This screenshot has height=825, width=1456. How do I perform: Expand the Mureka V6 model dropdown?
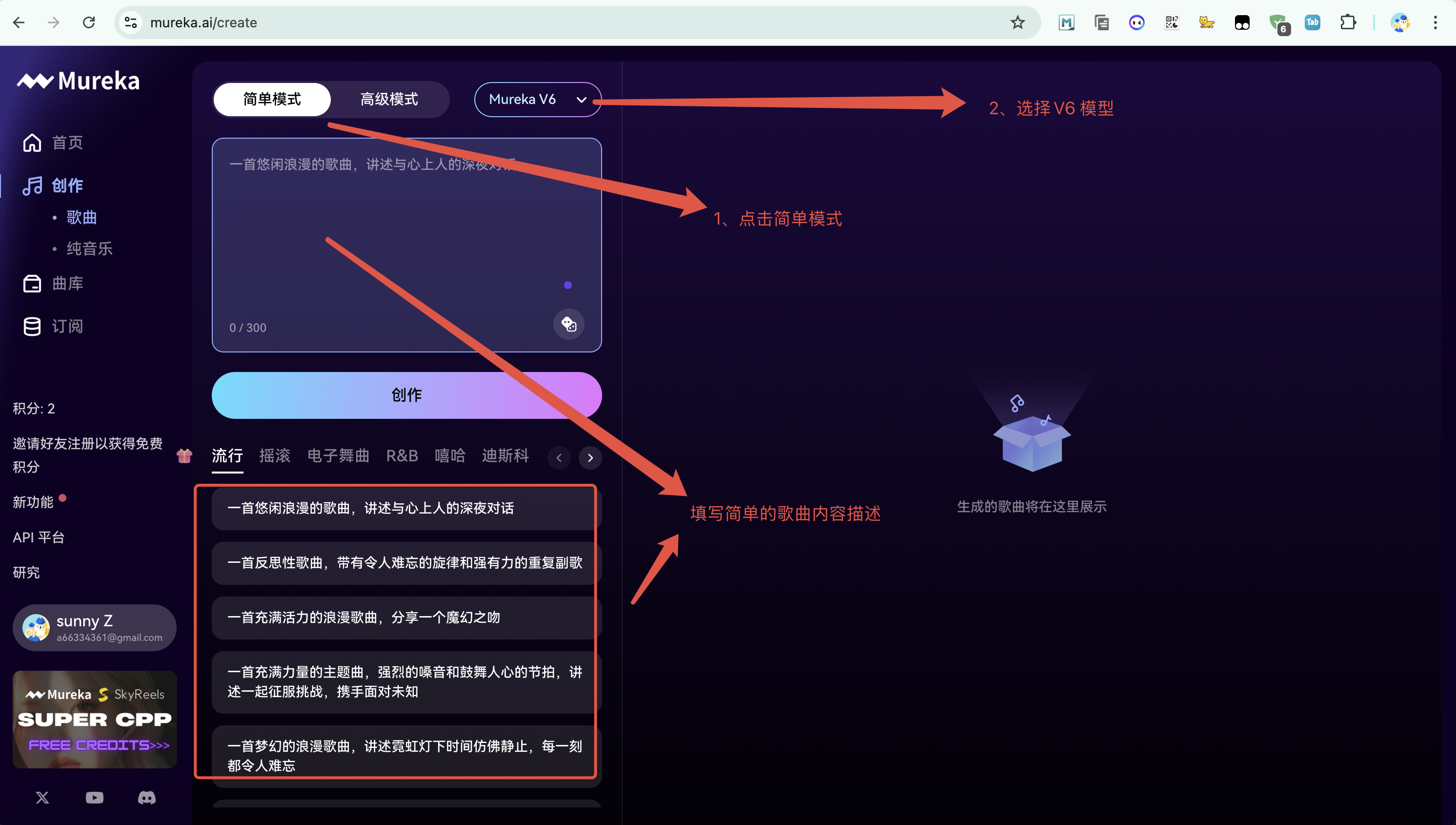tap(537, 100)
